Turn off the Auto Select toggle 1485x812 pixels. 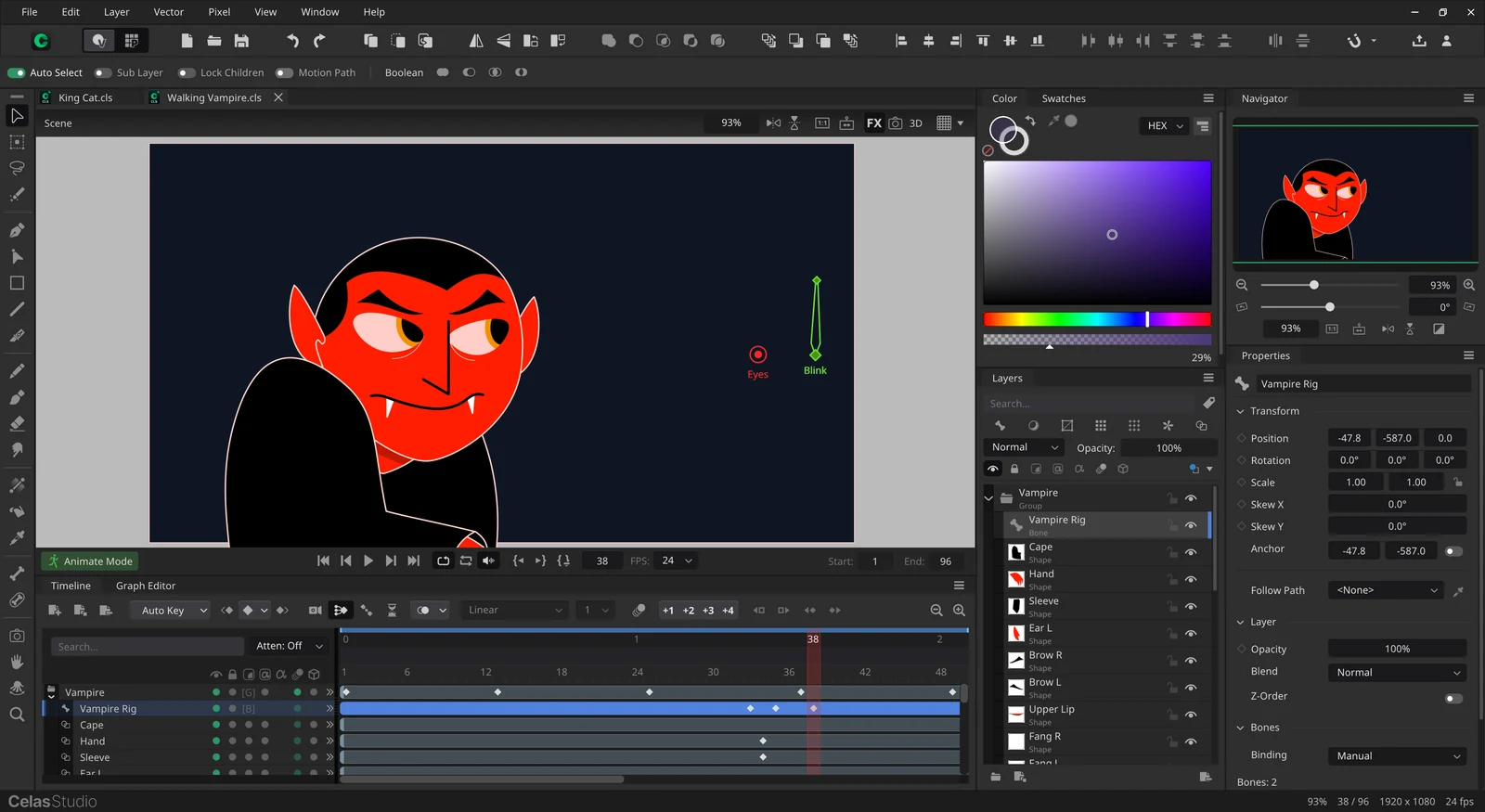click(x=17, y=72)
